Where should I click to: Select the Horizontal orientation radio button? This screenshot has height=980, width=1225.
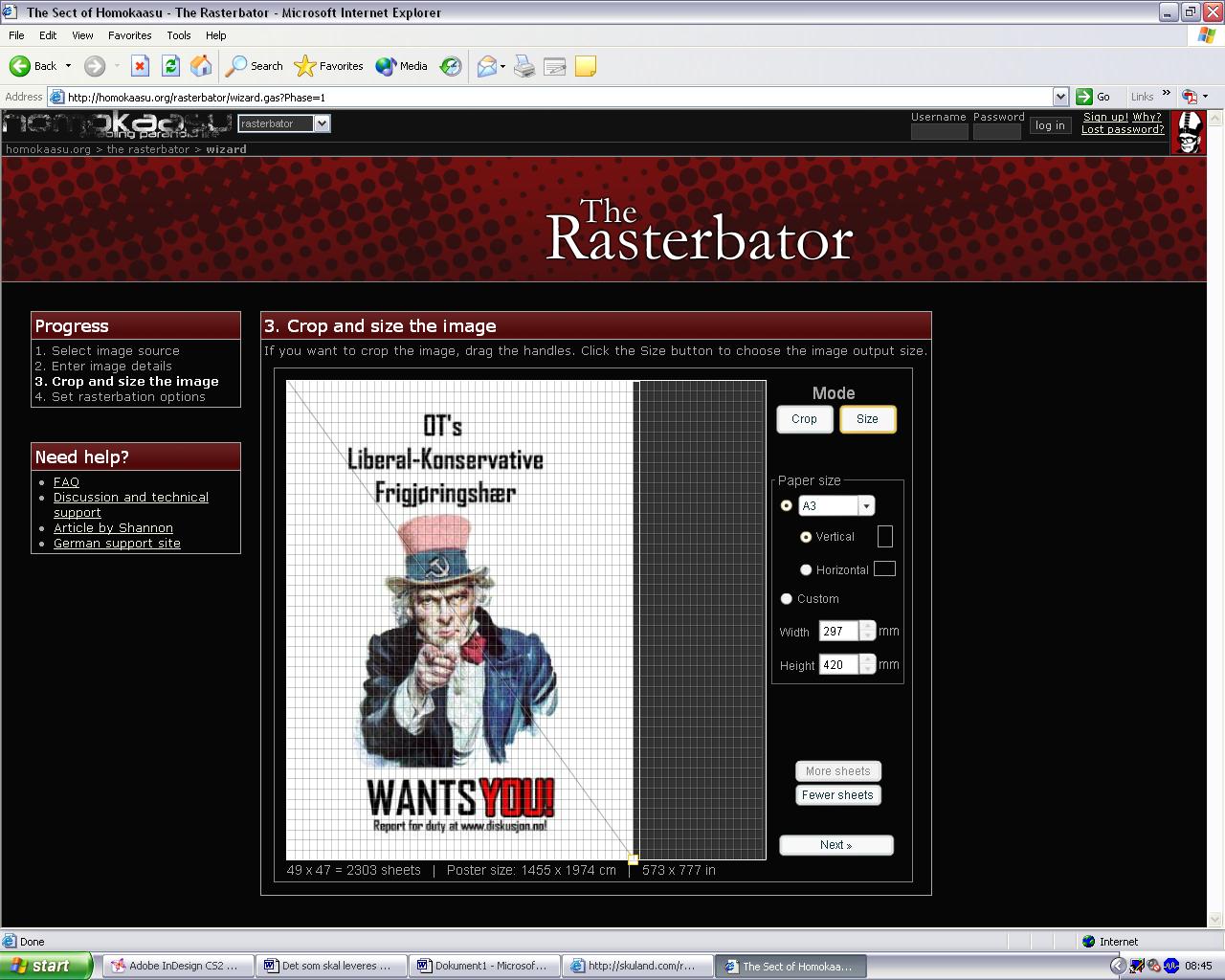click(x=806, y=569)
